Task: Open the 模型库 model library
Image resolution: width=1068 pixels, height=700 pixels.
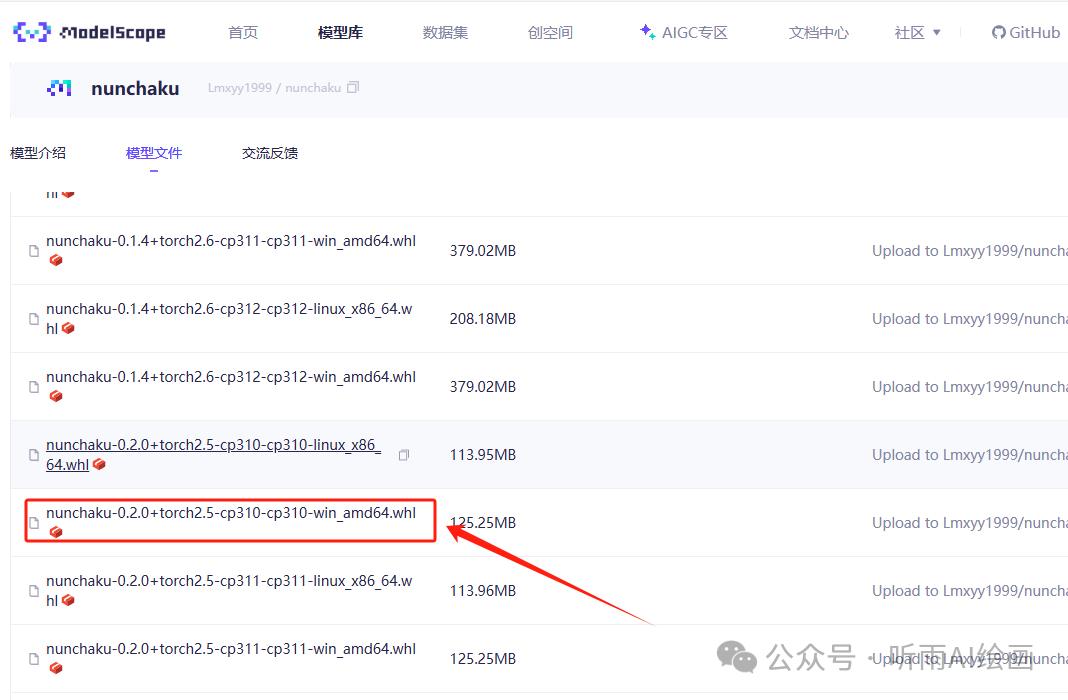Action: (341, 33)
